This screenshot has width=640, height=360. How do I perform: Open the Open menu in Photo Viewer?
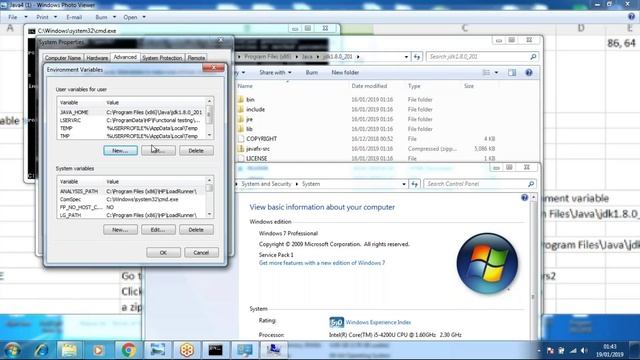[130, 17]
